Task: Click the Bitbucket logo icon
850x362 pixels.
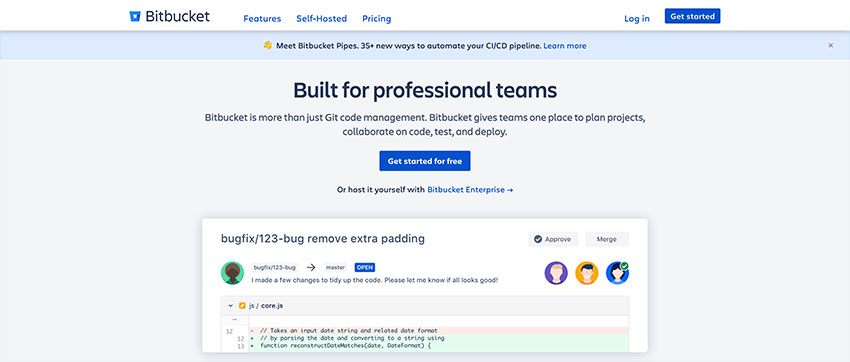Action: coord(135,16)
